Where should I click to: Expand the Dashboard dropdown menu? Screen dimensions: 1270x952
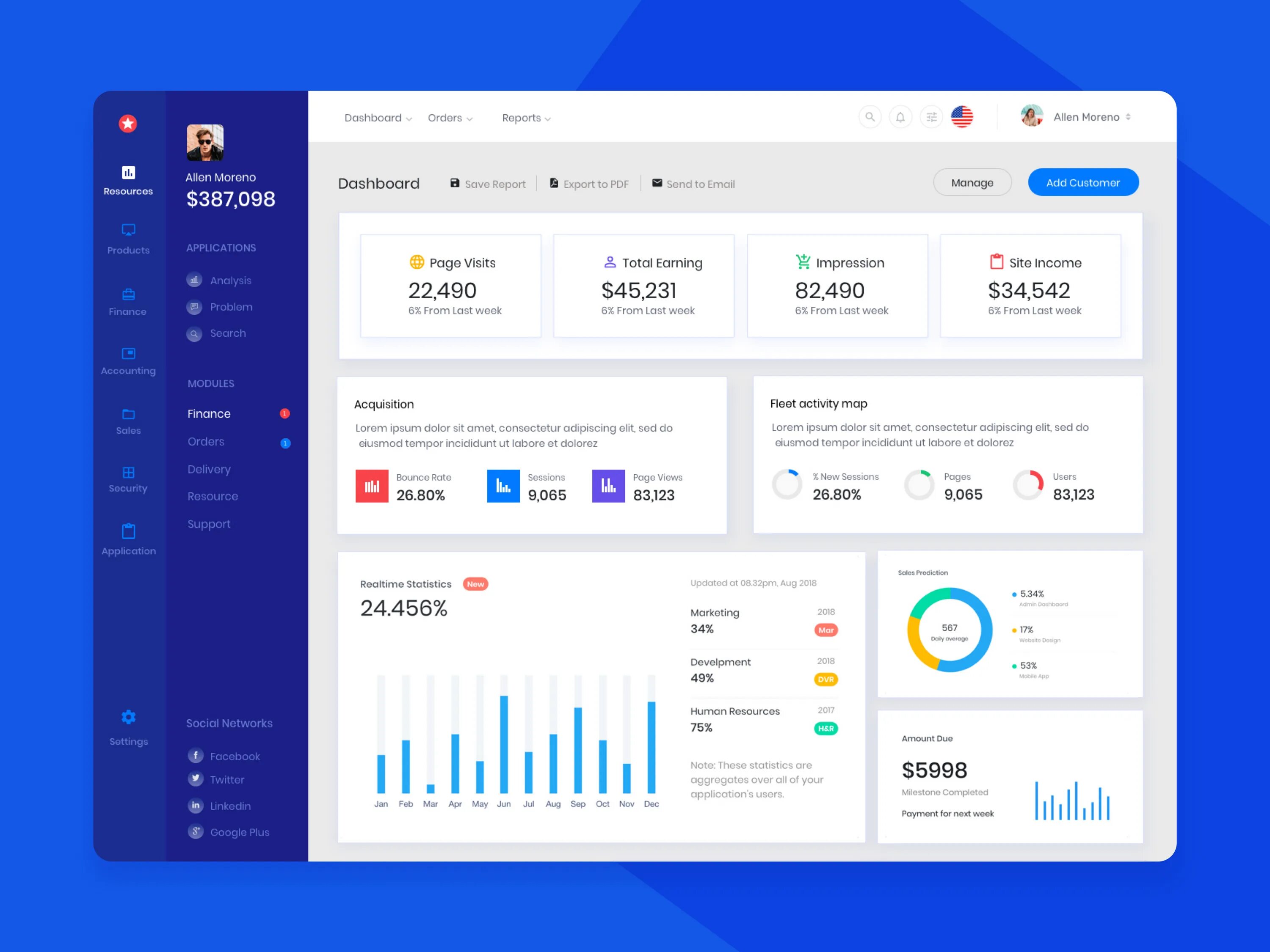(377, 118)
